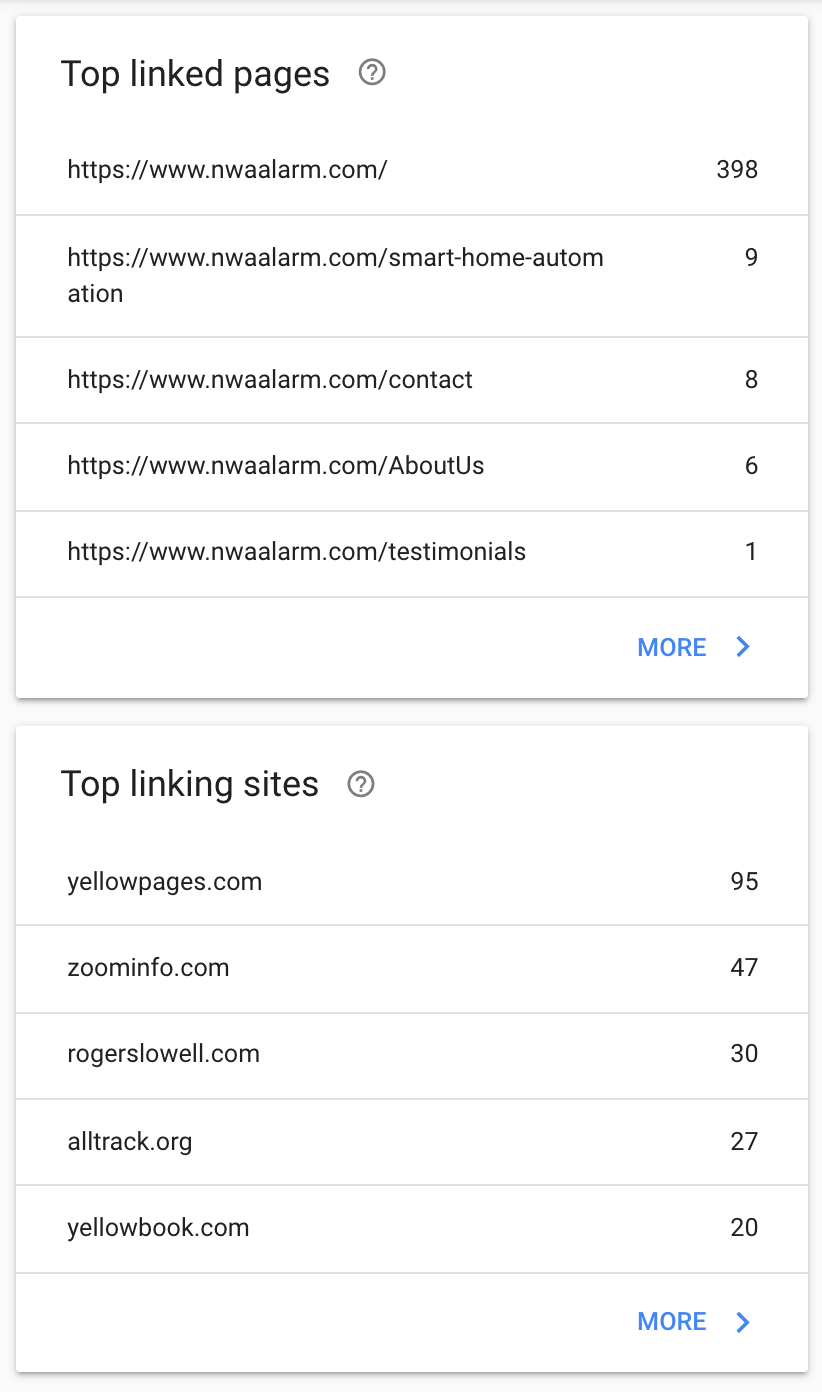Image resolution: width=822 pixels, height=1392 pixels.
Task: Click the Top linked pages heading
Action: [195, 74]
